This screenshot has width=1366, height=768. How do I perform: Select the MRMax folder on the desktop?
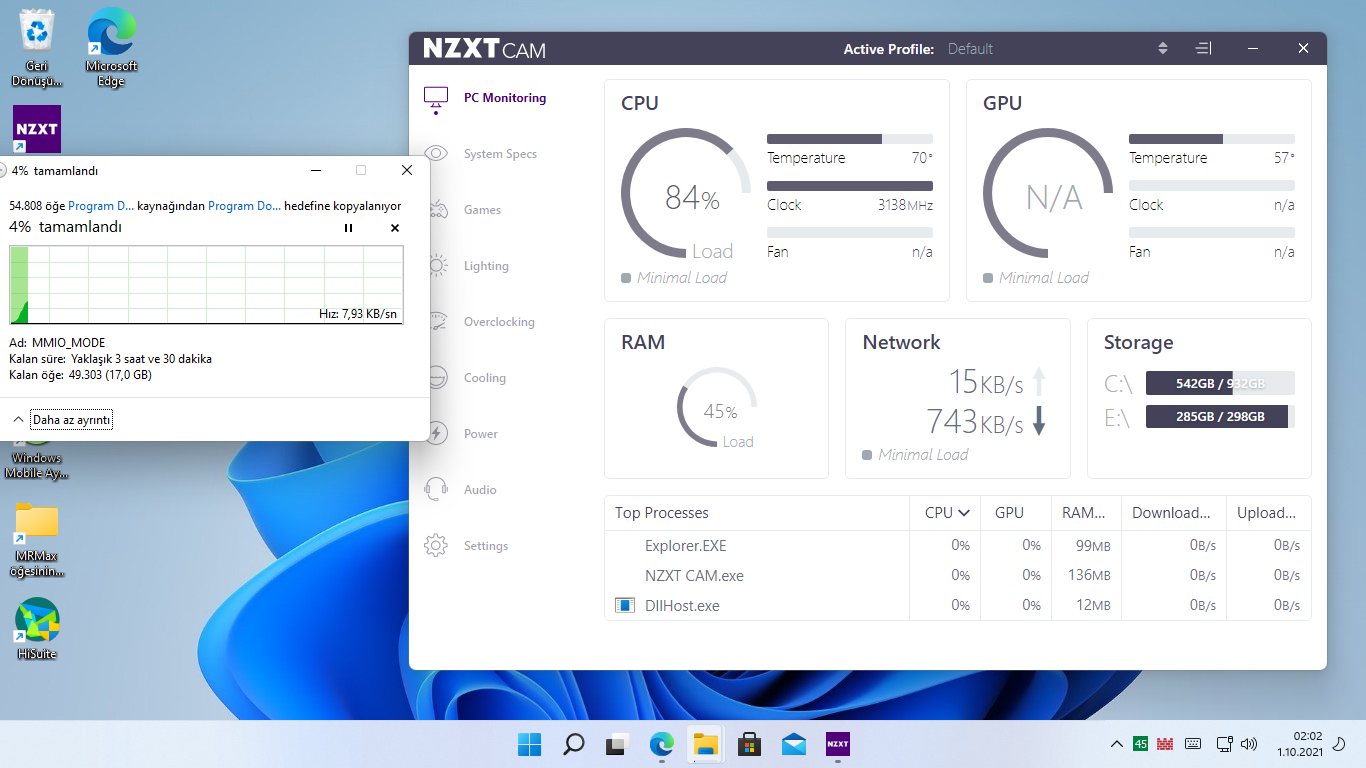pos(37,540)
